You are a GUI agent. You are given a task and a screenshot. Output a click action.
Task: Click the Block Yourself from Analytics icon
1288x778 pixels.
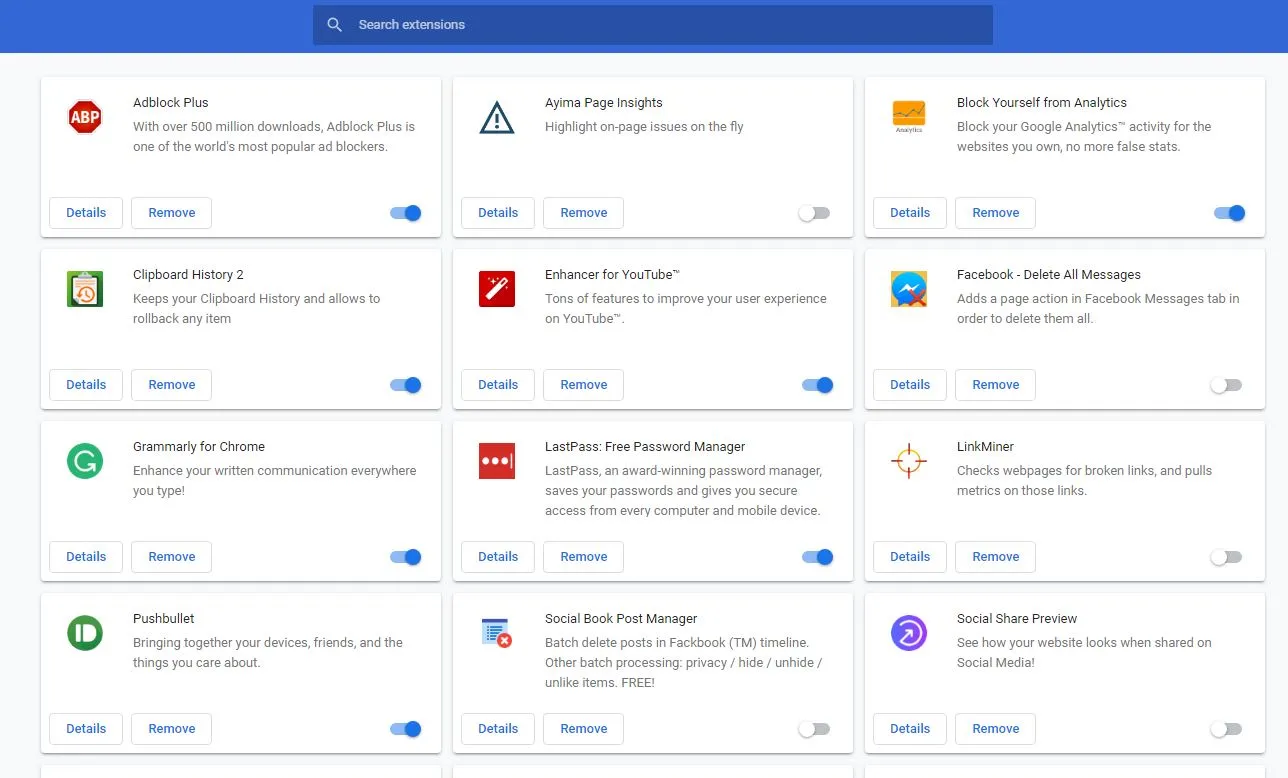tap(909, 117)
